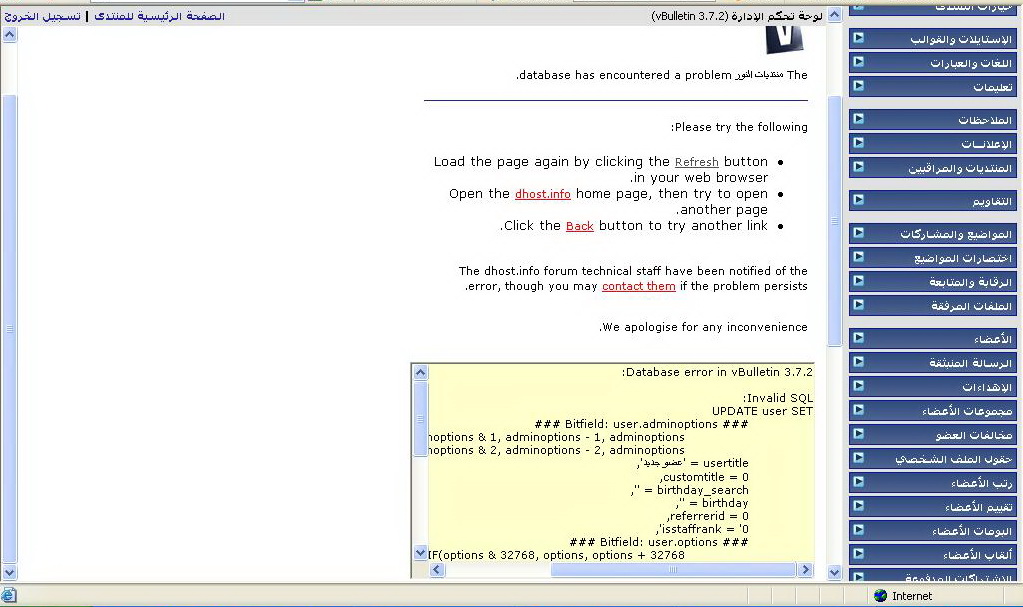
Task: Click the vBulletin logo image
Action: click(785, 37)
